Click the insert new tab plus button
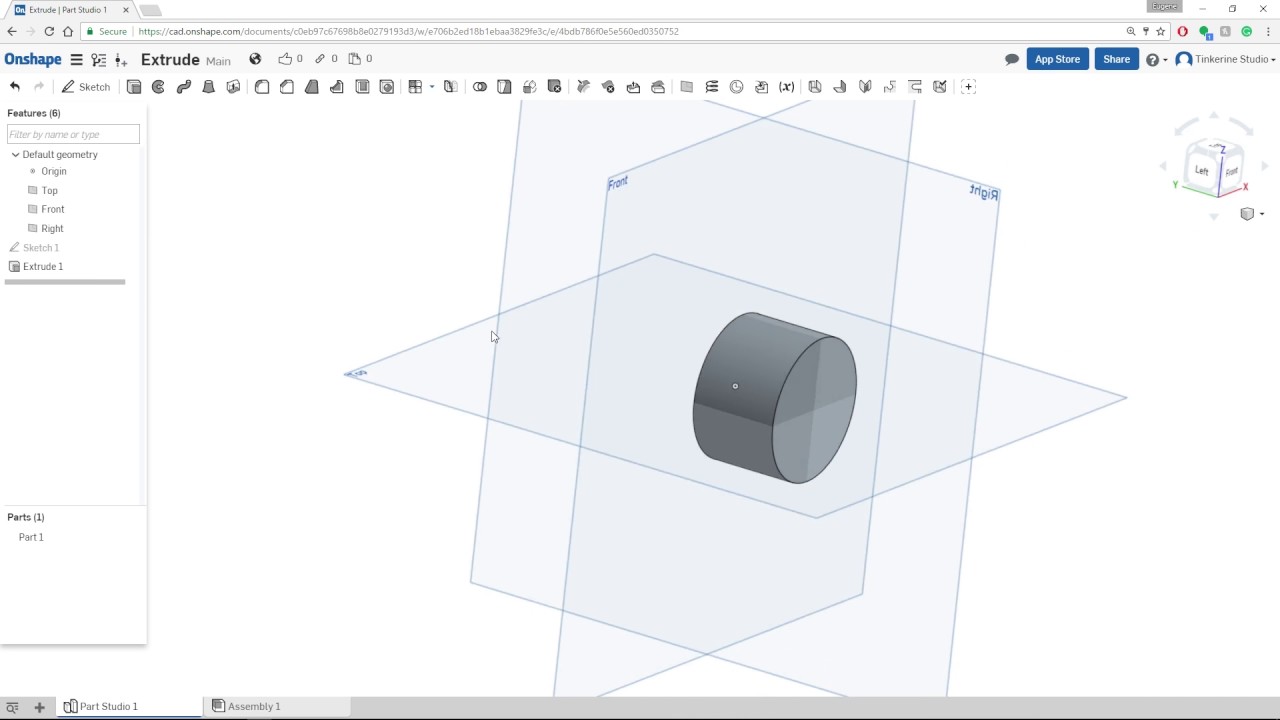This screenshot has width=1280, height=720. pyautogui.click(x=39, y=707)
